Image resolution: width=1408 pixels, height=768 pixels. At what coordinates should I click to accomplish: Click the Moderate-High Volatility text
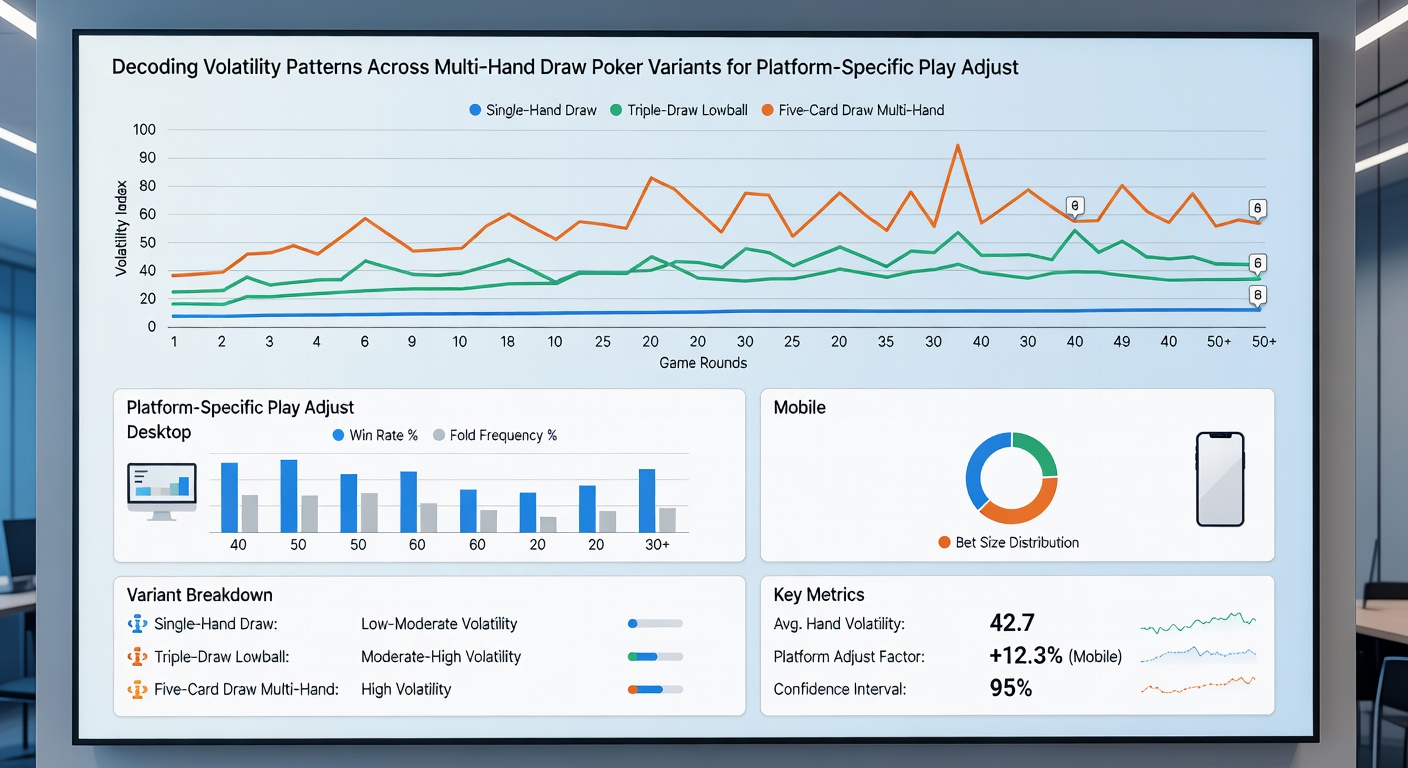point(441,657)
